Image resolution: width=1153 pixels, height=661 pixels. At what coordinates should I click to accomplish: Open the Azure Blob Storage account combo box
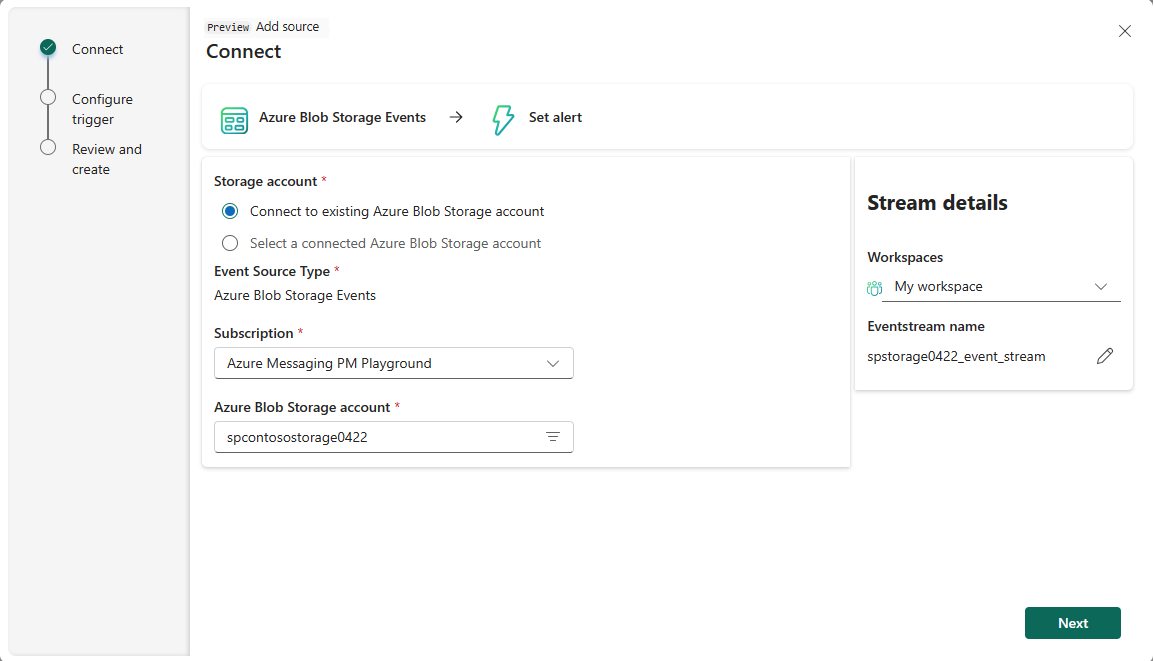pyautogui.click(x=393, y=437)
